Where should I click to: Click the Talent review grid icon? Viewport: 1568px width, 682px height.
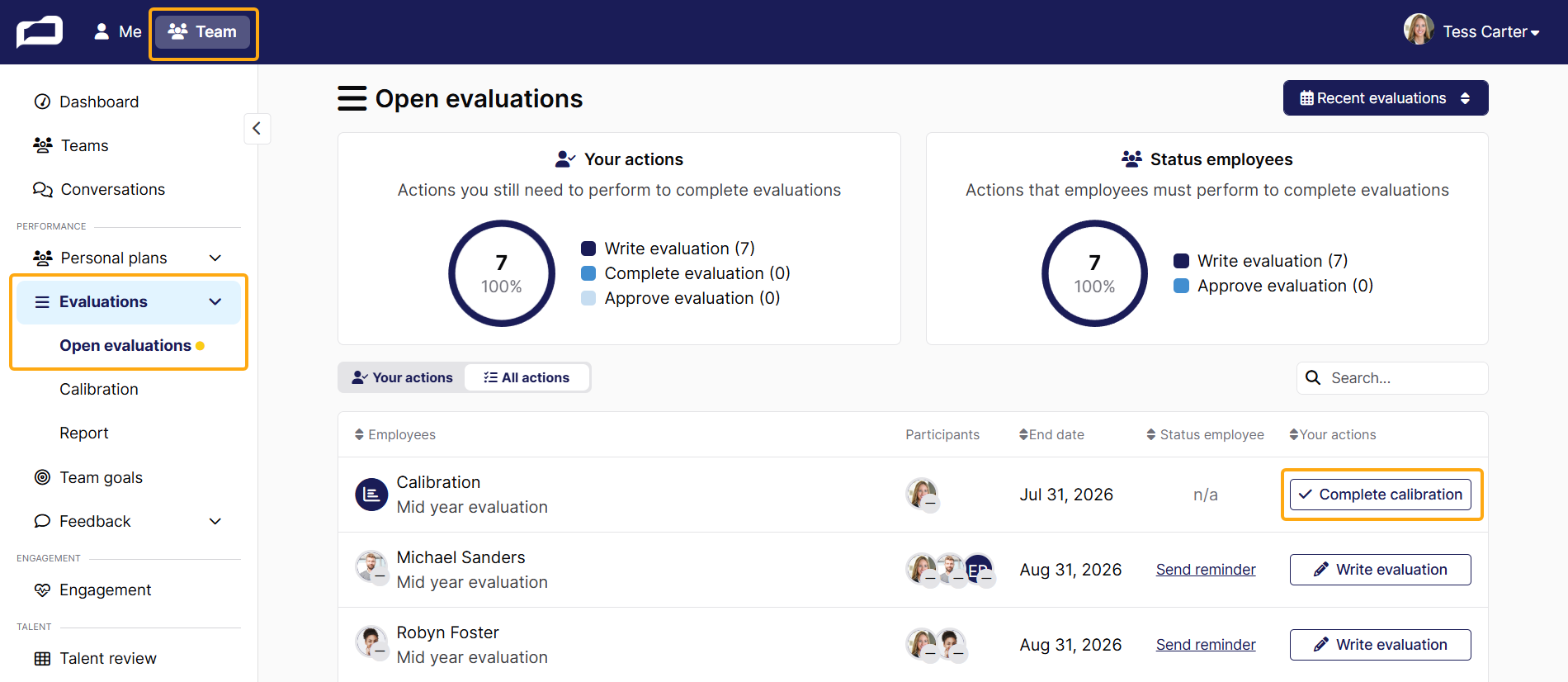(x=42, y=658)
